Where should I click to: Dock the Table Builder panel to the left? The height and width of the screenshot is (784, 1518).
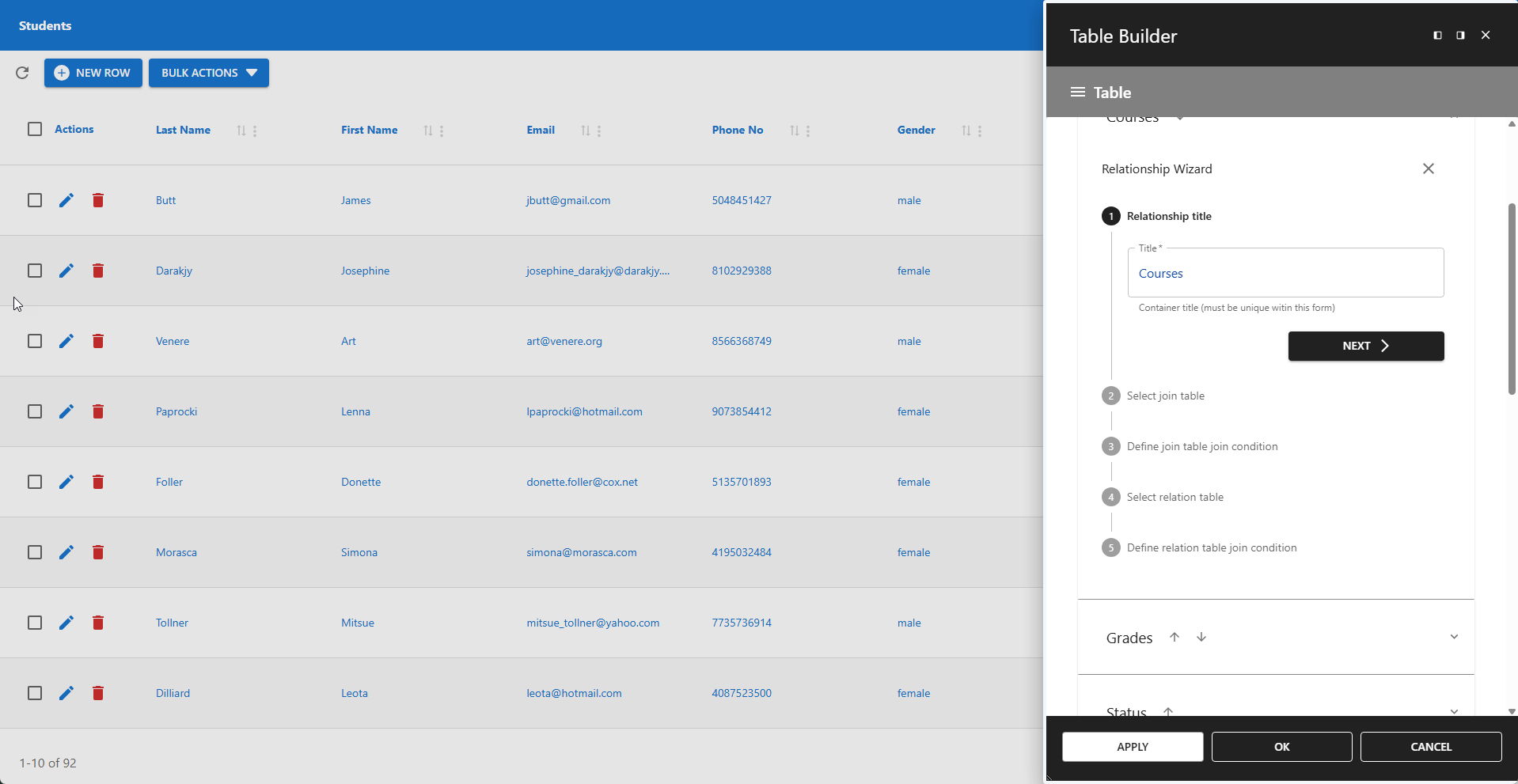point(1436,35)
